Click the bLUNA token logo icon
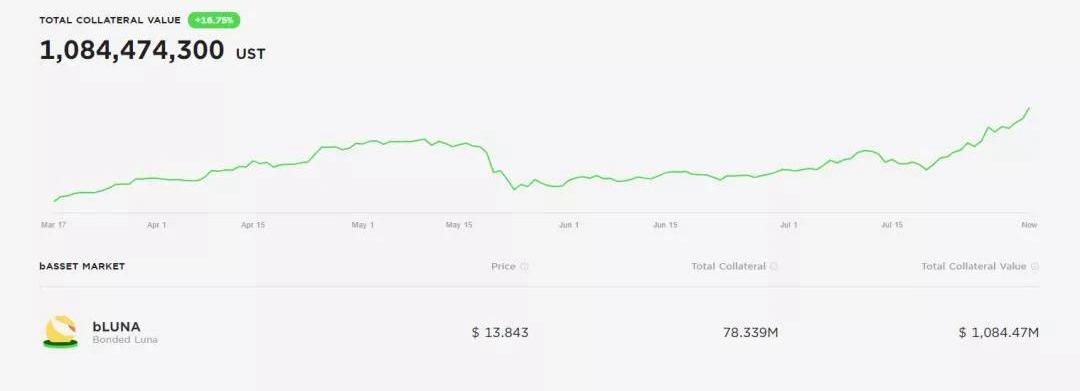1080x391 pixels. [61, 332]
